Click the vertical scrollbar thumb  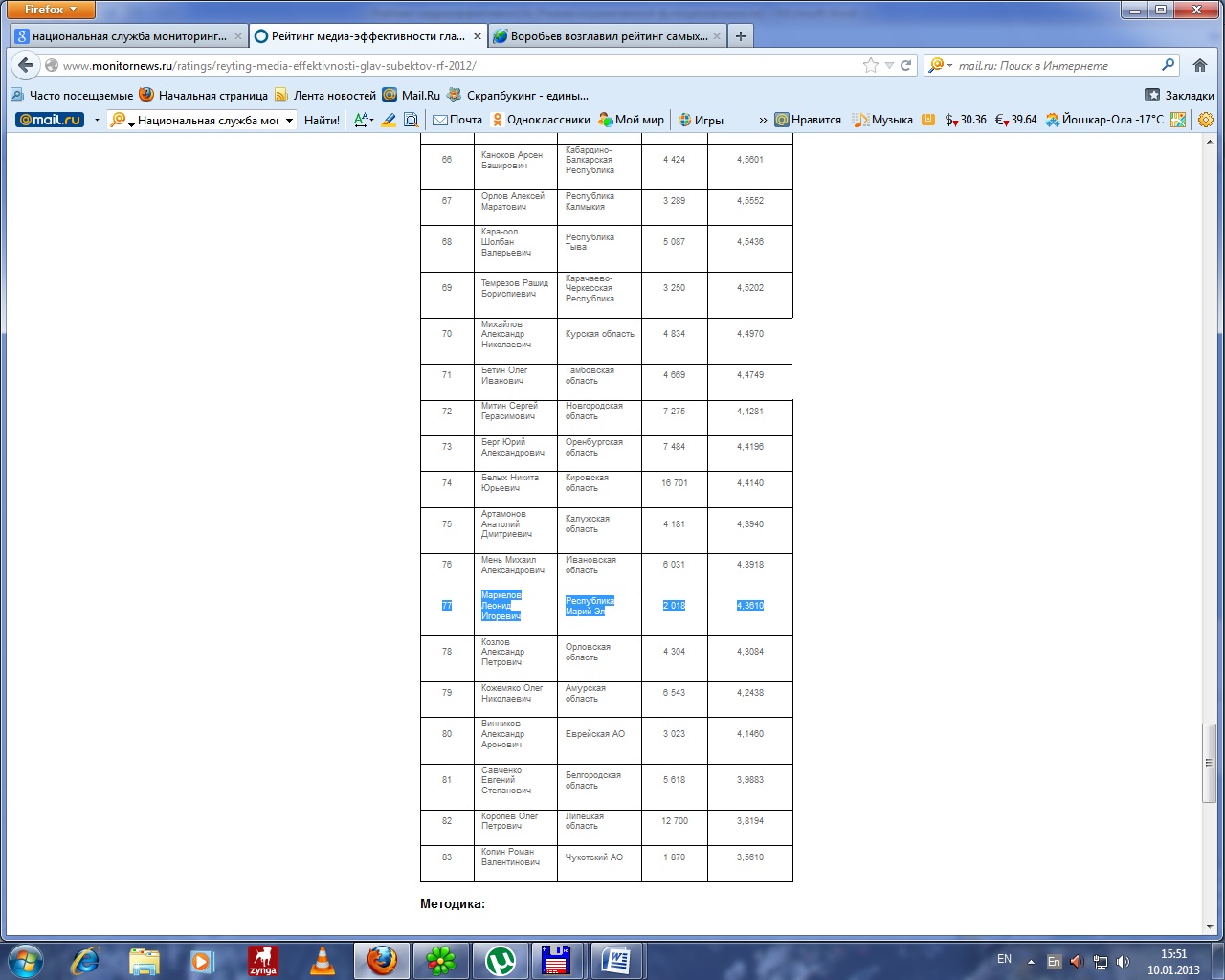[1210, 762]
